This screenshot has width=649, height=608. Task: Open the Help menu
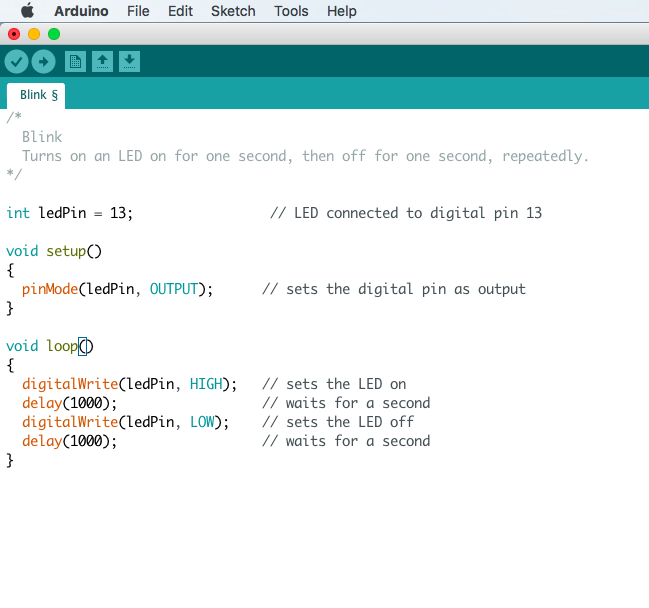[x=341, y=11]
